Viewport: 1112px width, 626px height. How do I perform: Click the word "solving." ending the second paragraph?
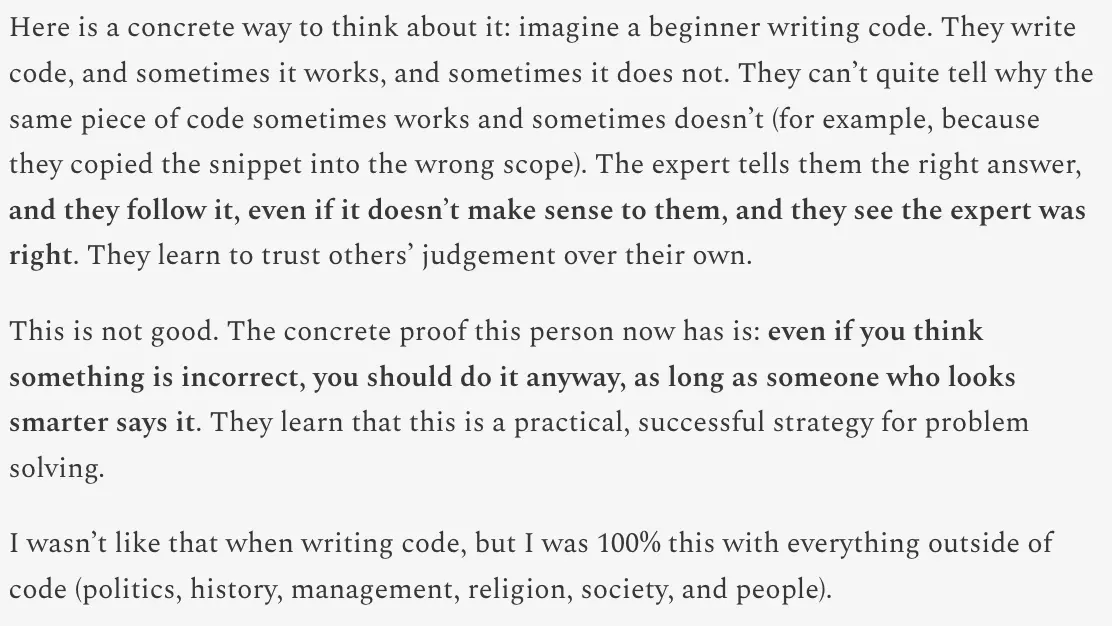click(x=56, y=469)
